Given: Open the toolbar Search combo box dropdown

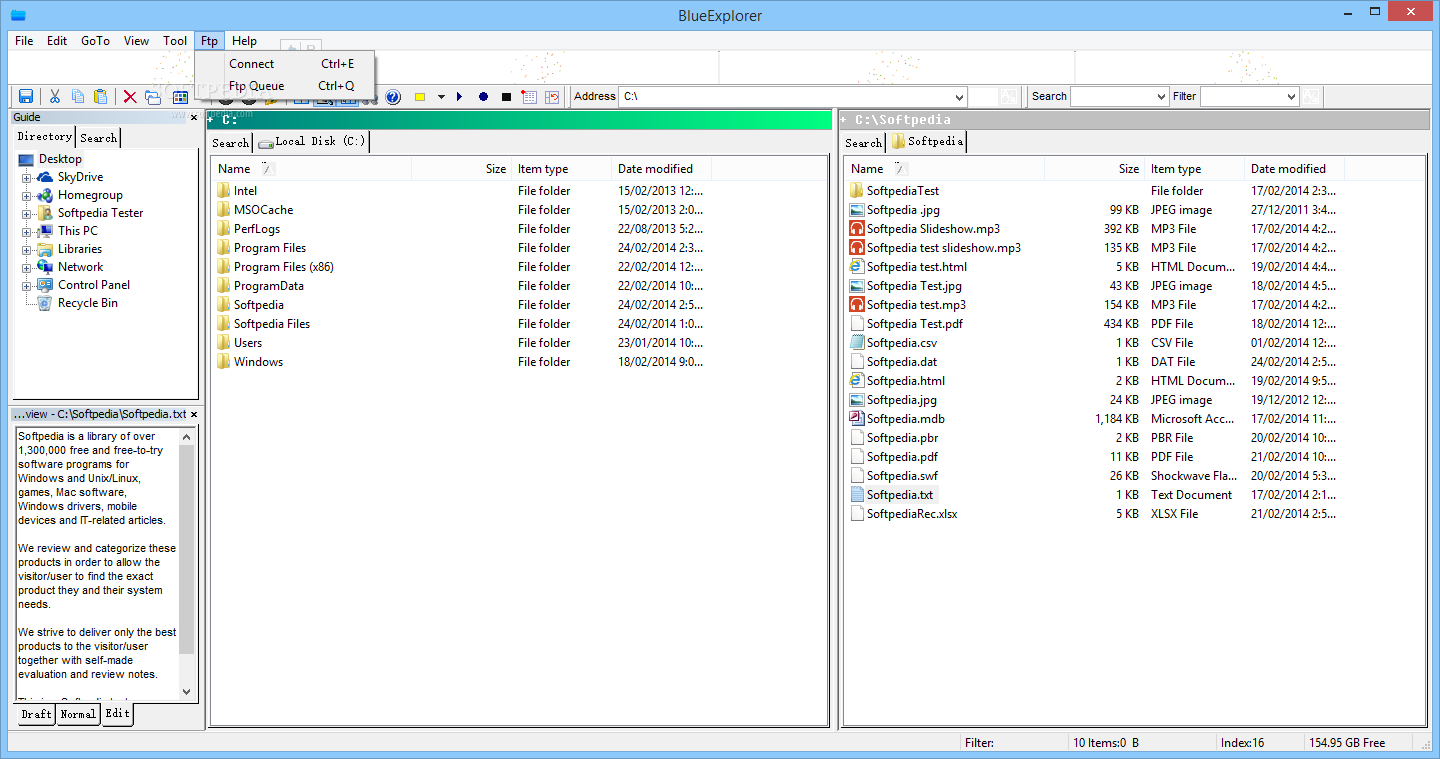Looking at the screenshot, I should 1161,97.
